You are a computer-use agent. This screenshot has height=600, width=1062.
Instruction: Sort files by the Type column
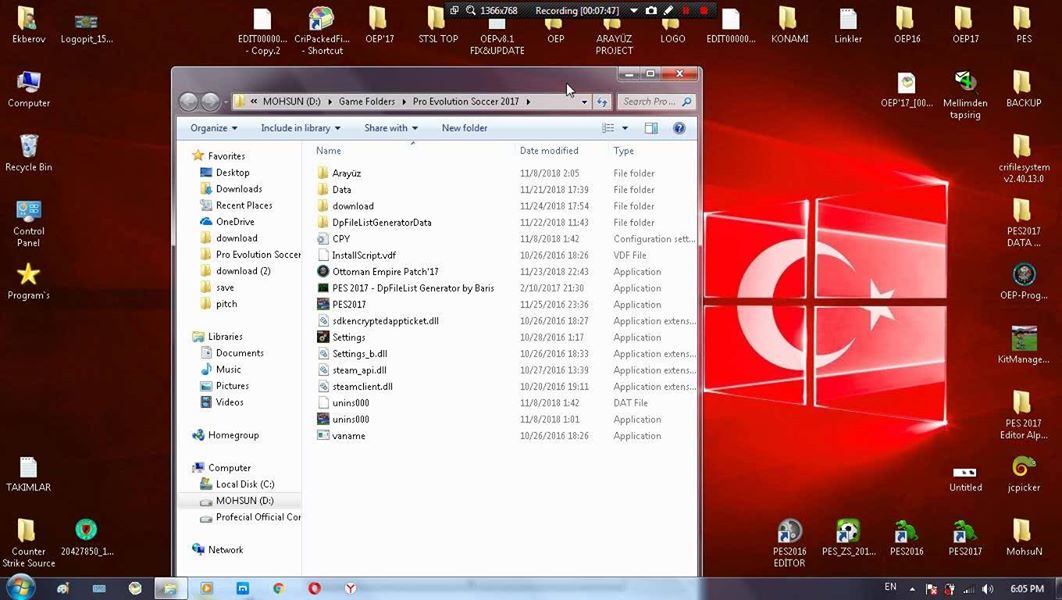624,151
